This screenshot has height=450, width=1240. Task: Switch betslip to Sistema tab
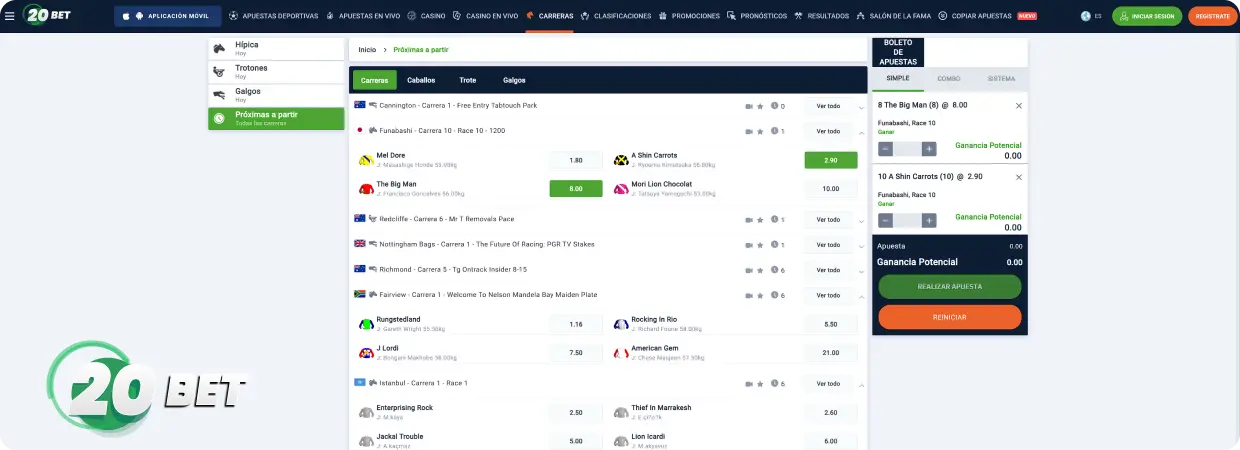pos(1001,78)
